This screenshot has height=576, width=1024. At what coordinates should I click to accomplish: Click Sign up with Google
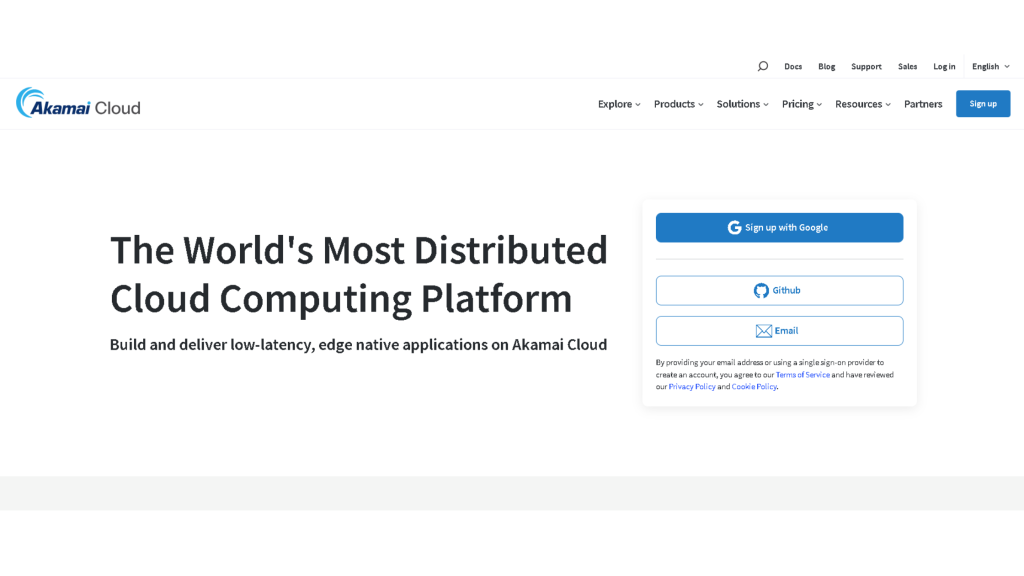[779, 227]
